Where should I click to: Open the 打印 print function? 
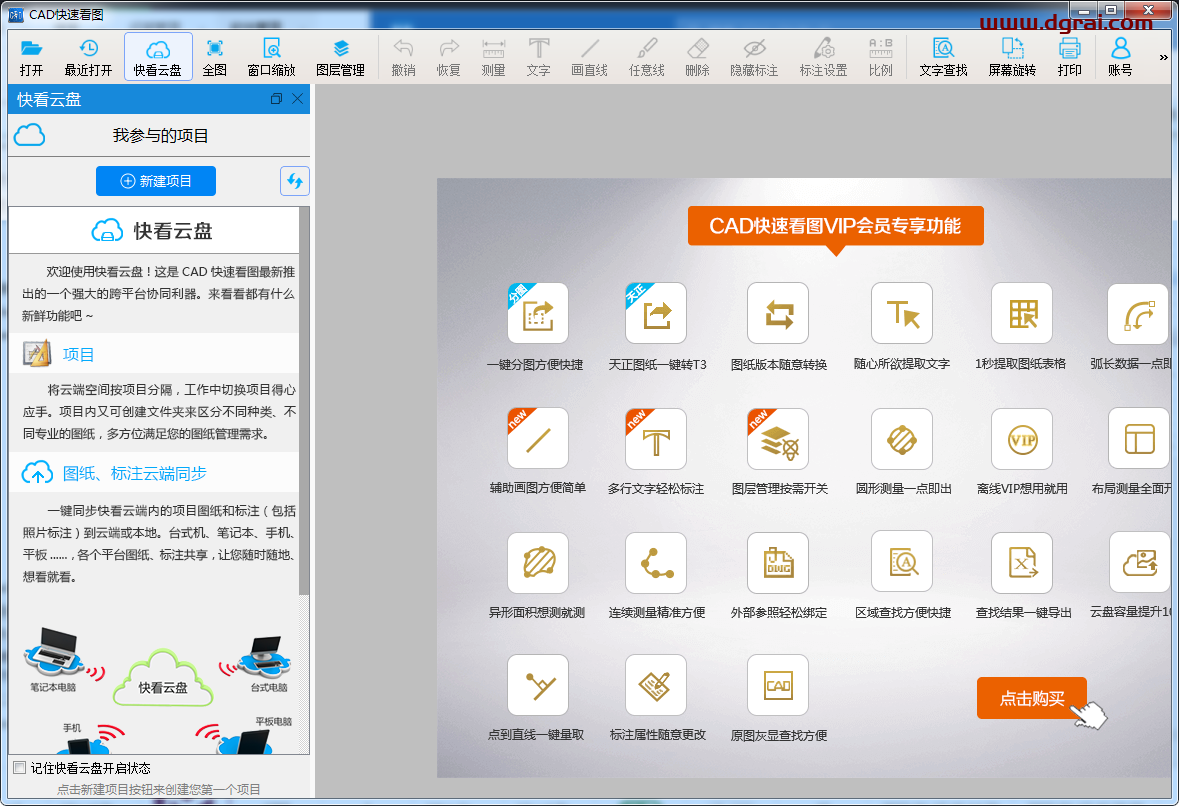pos(1069,56)
